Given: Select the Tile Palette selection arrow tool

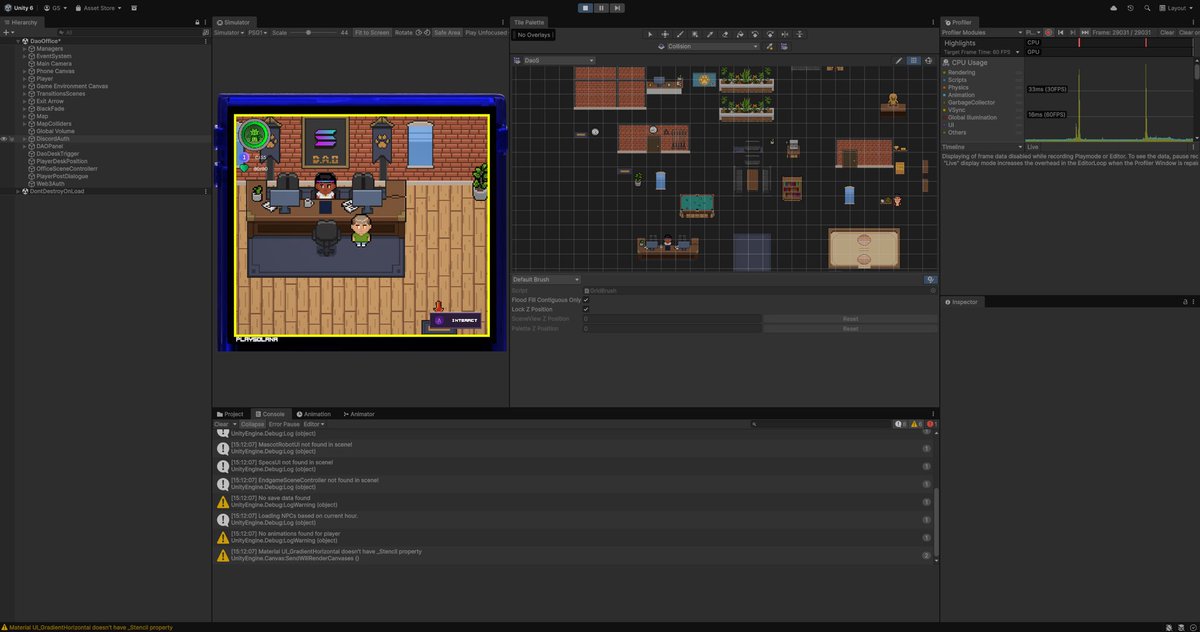Looking at the screenshot, I should click(650, 34).
